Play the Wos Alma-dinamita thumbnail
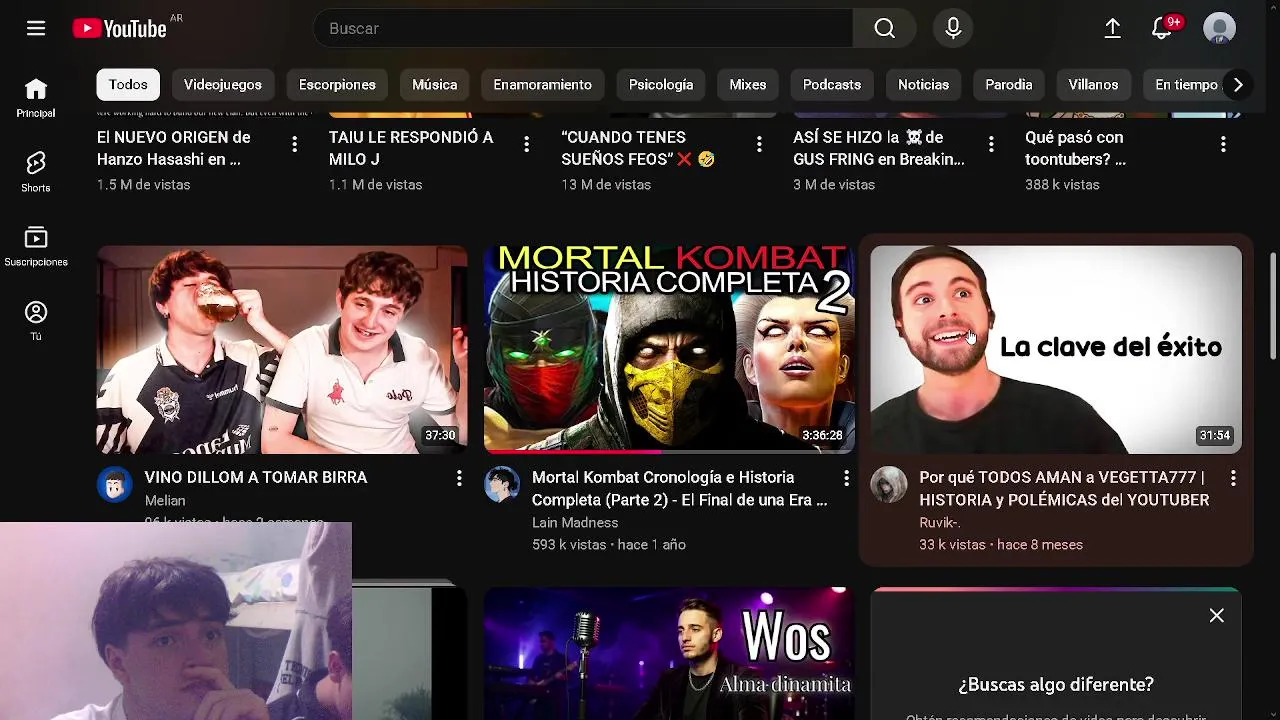The image size is (1280, 720). tap(669, 654)
